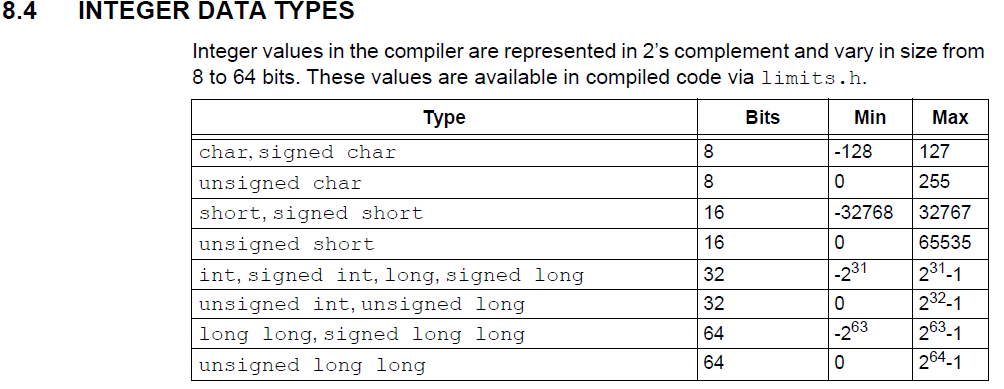Click the limits.h code text
Screen dimensions: 1004x389
point(813,78)
